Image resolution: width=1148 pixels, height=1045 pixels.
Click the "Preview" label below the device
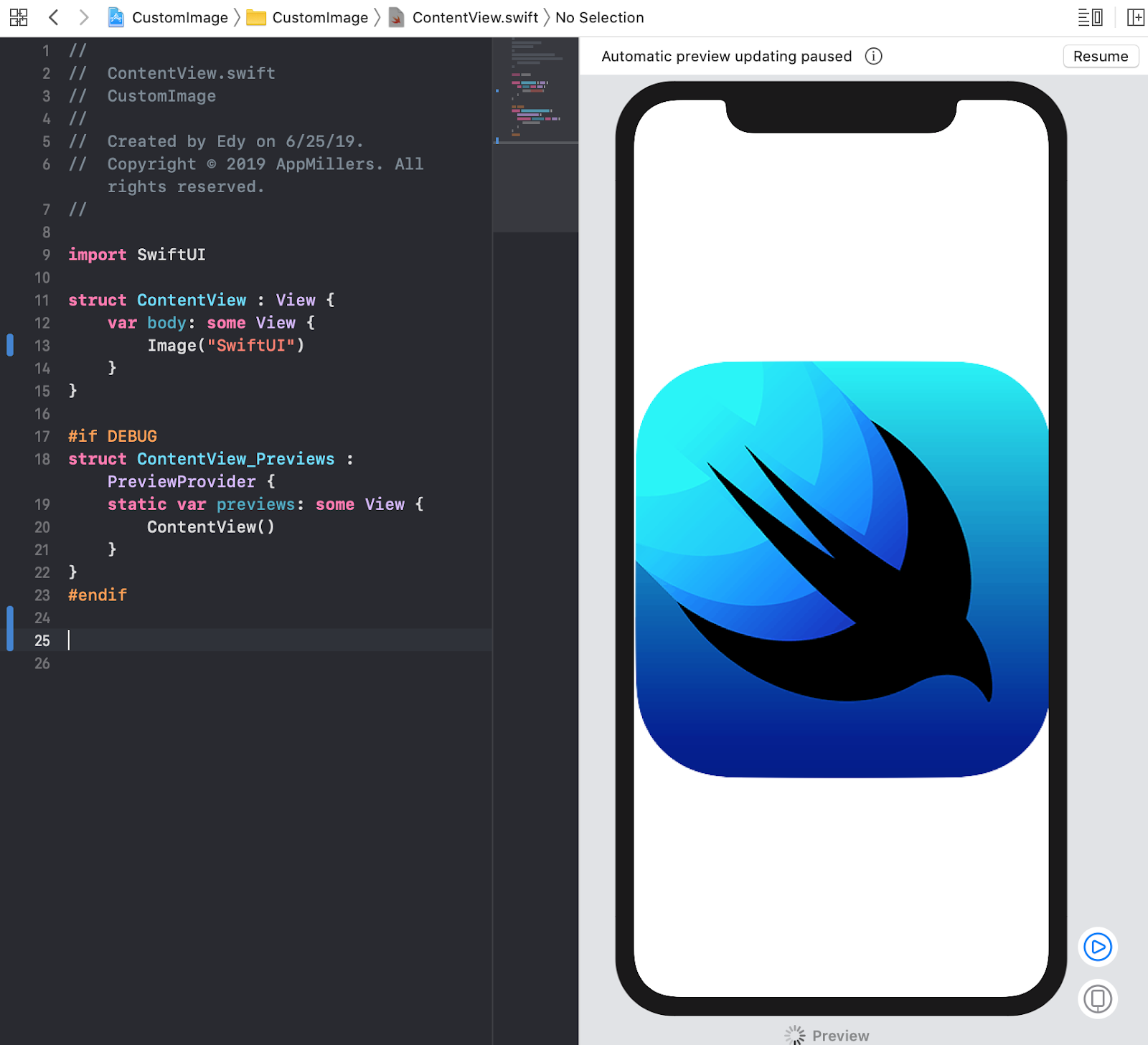[x=840, y=1036]
